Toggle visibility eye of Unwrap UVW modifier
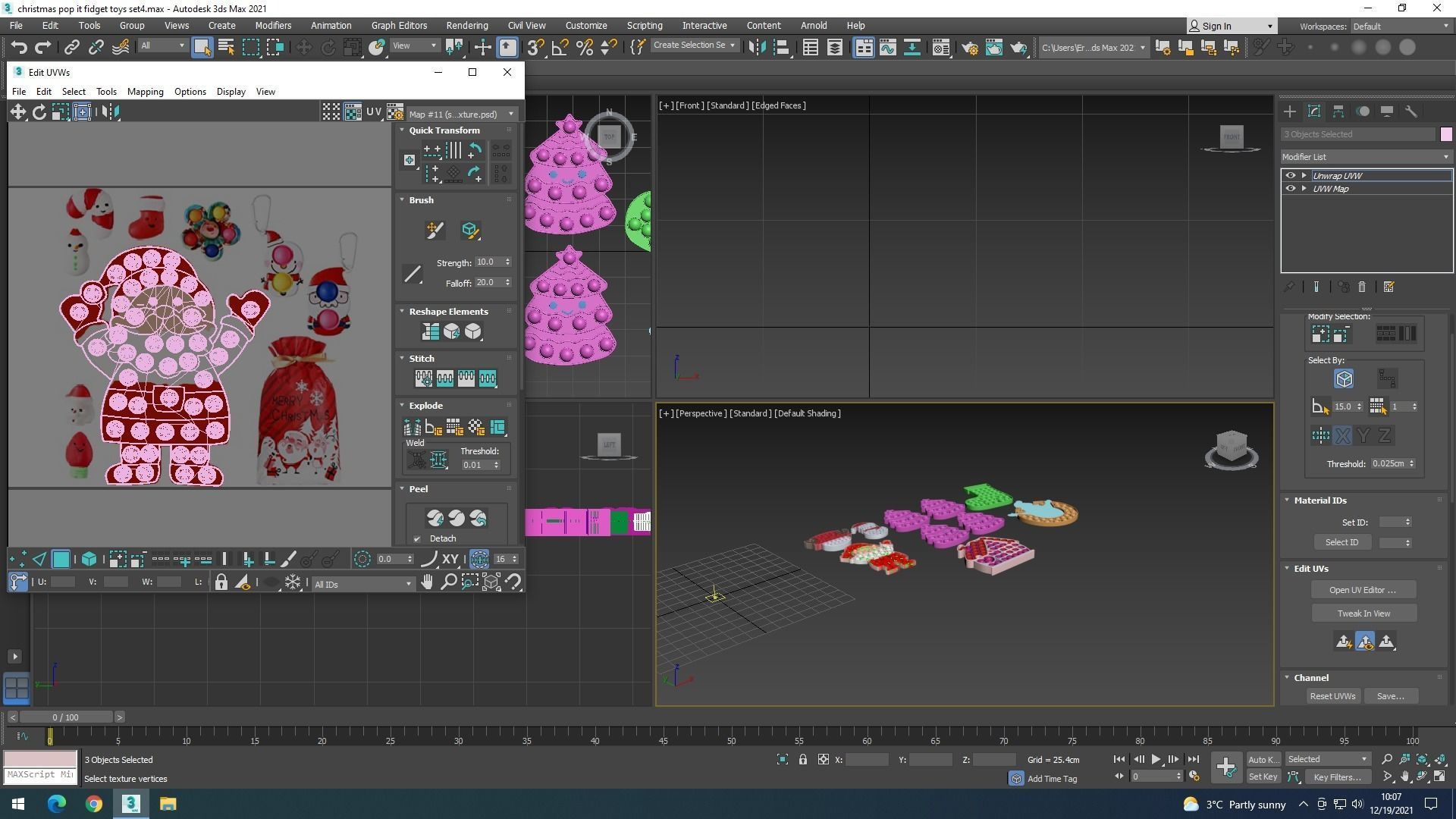Image resolution: width=1456 pixels, height=819 pixels. tap(1290, 175)
